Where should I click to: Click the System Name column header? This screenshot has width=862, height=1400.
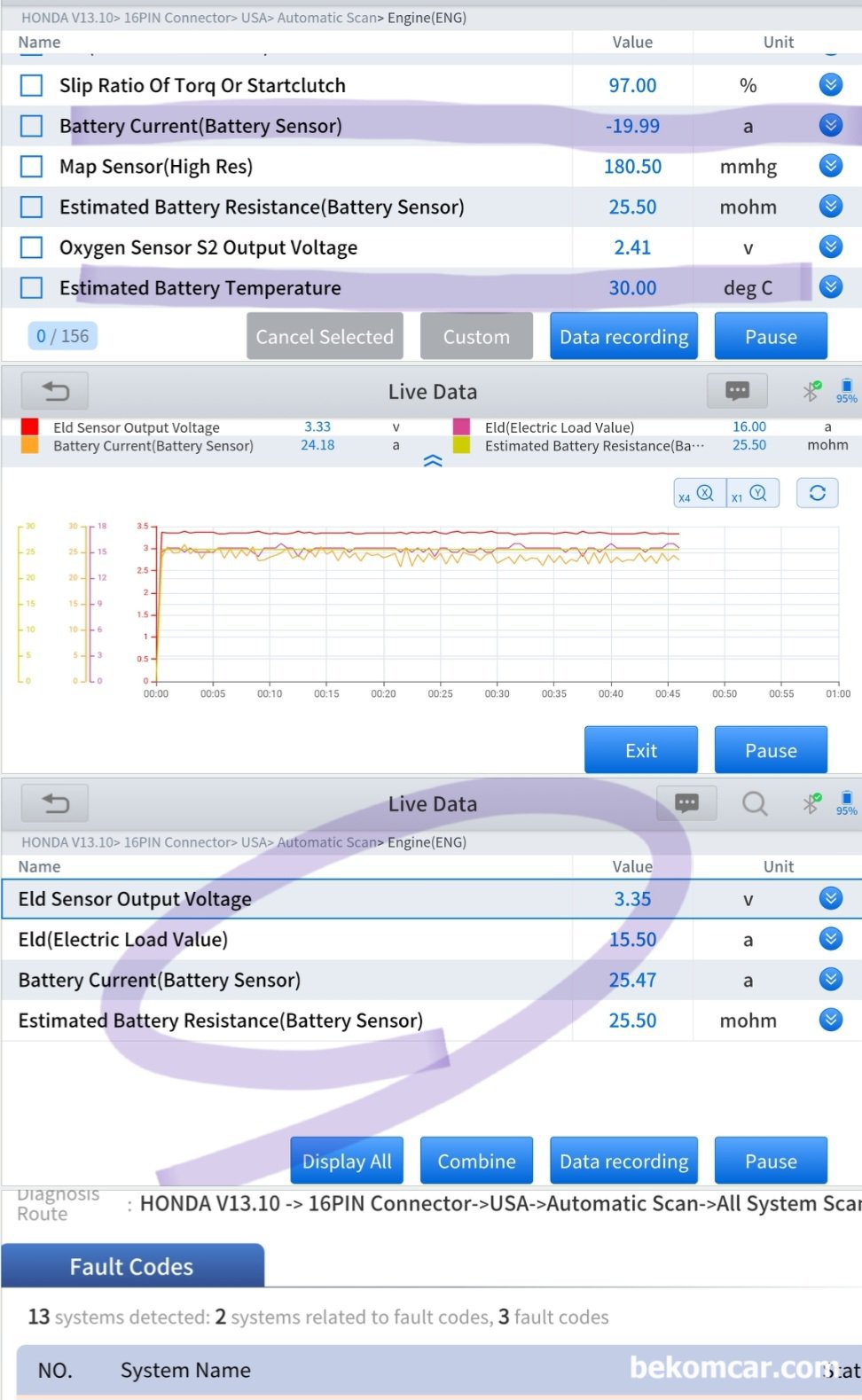185,1371
